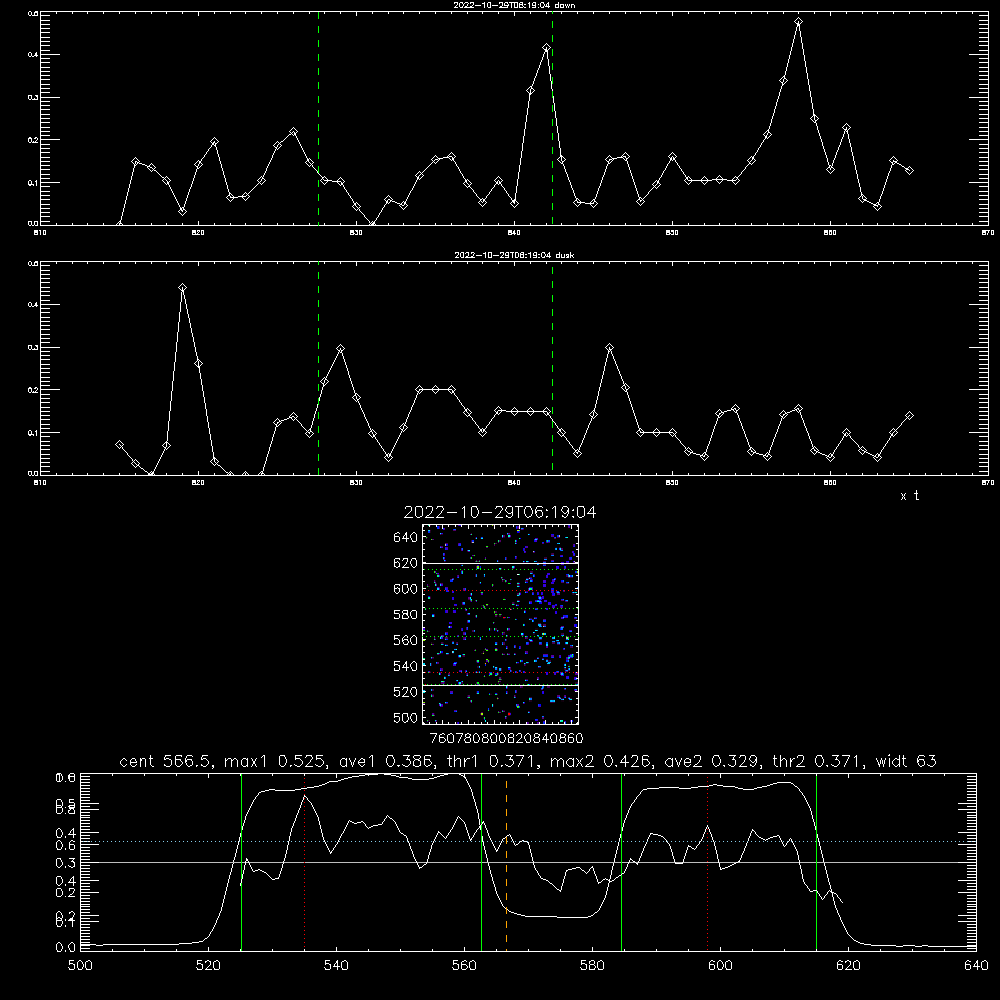
Task: Click the 'widt 63' value in the stats line
Action: (906, 761)
